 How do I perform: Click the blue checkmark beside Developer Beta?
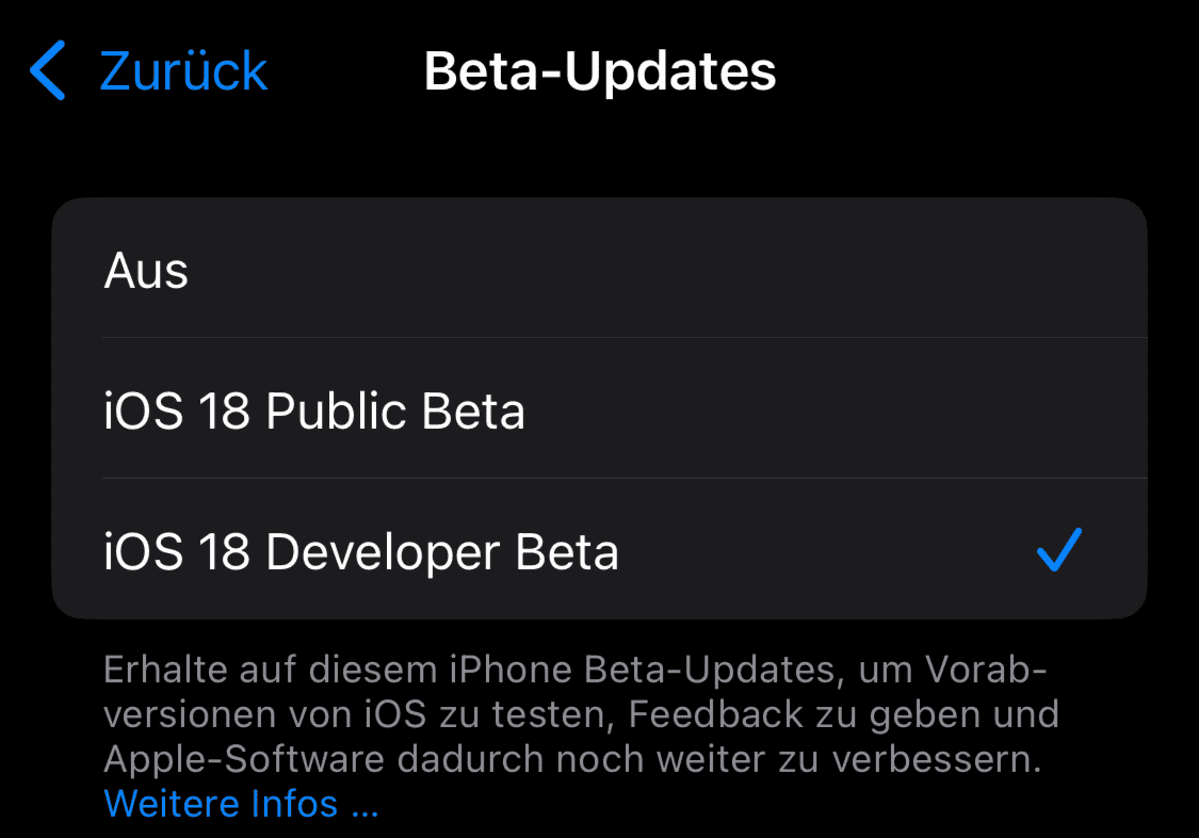[1059, 549]
